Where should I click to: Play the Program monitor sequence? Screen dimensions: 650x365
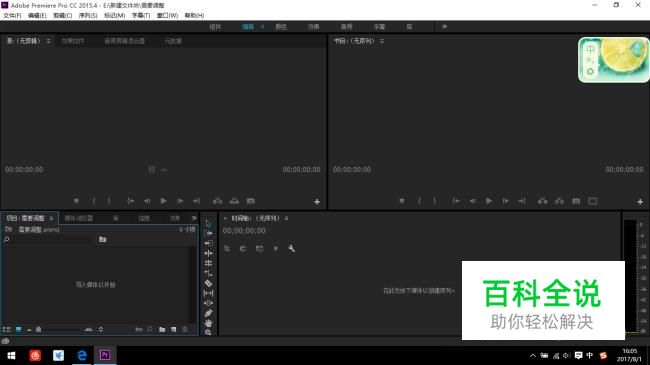(489, 201)
